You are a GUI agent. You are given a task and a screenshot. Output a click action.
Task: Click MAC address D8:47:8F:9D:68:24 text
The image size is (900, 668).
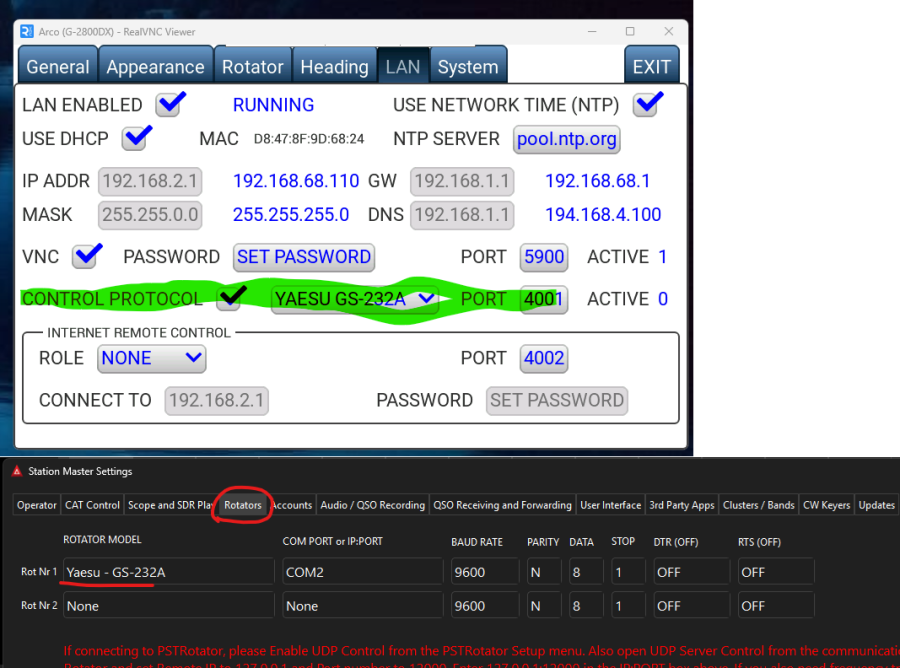(x=309, y=139)
